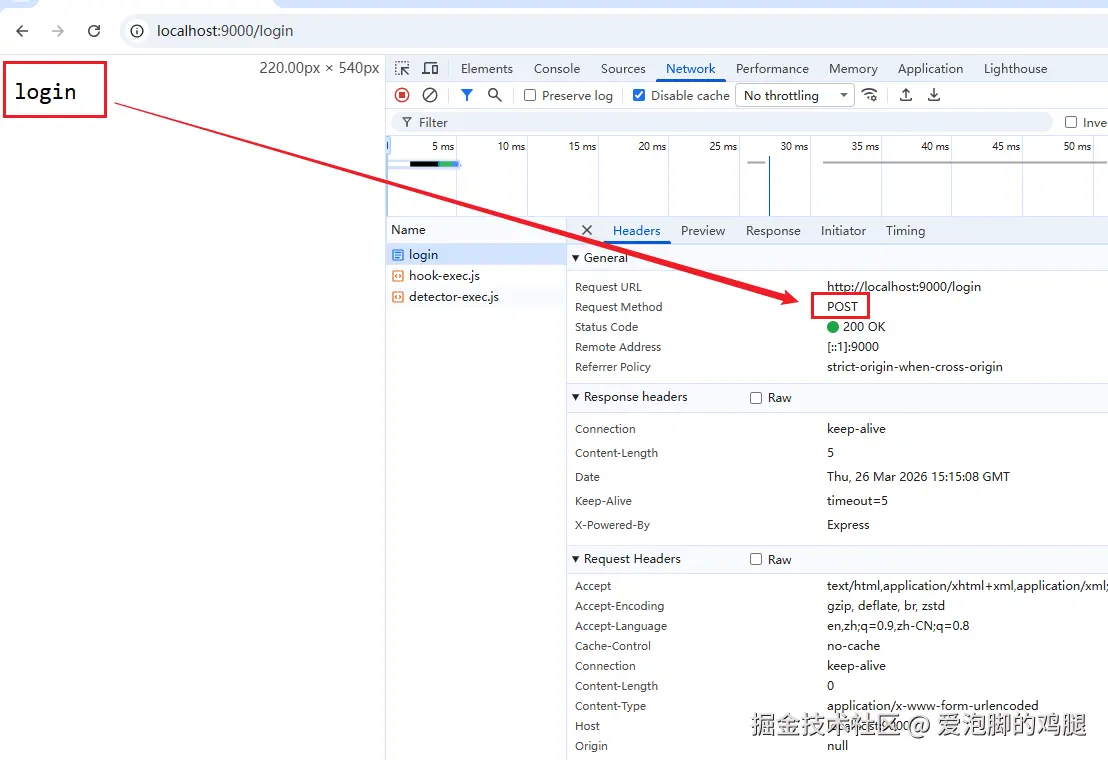The image size is (1108, 760).
Task: Open the Response tab
Action: tap(773, 231)
